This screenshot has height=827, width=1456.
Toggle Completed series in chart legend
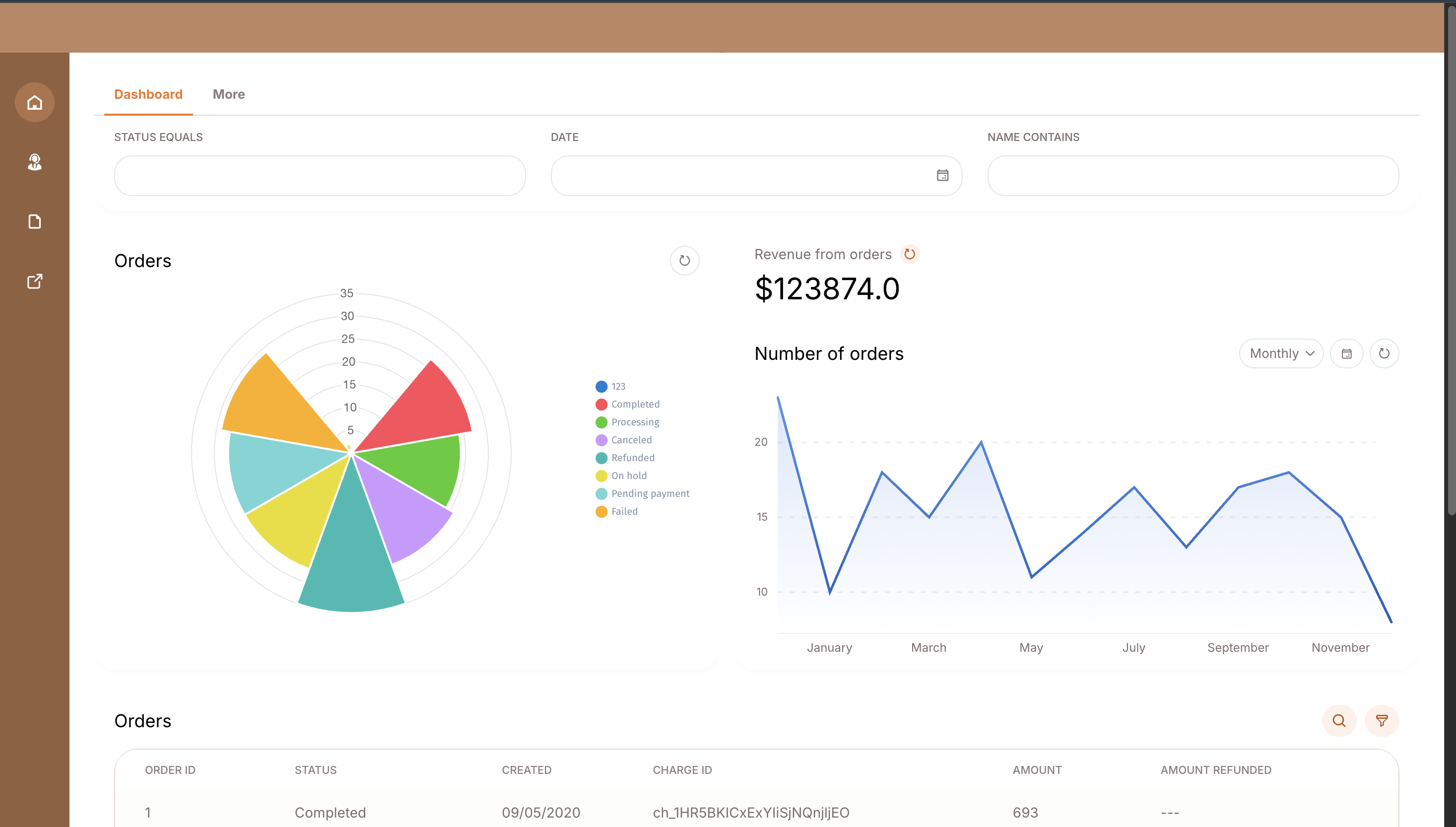coord(635,405)
